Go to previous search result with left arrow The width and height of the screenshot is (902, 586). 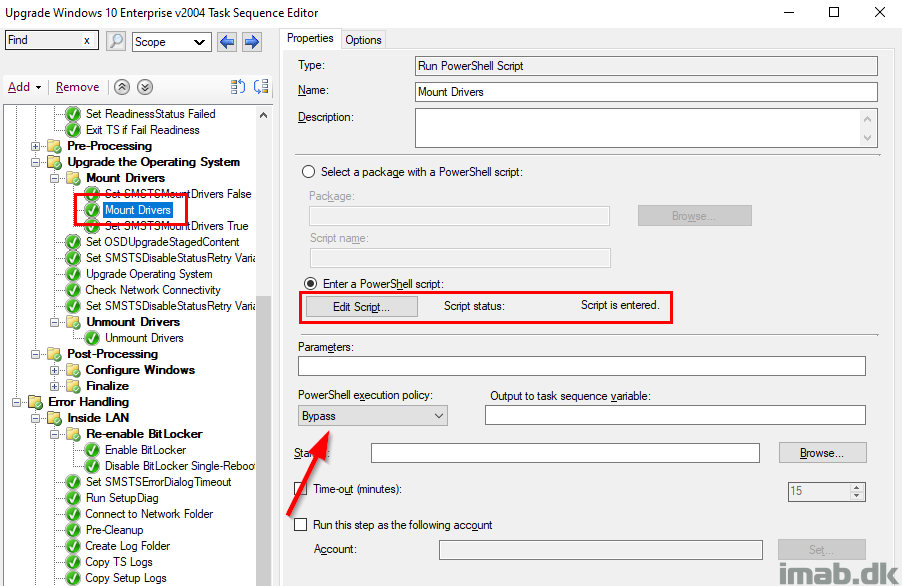point(227,41)
